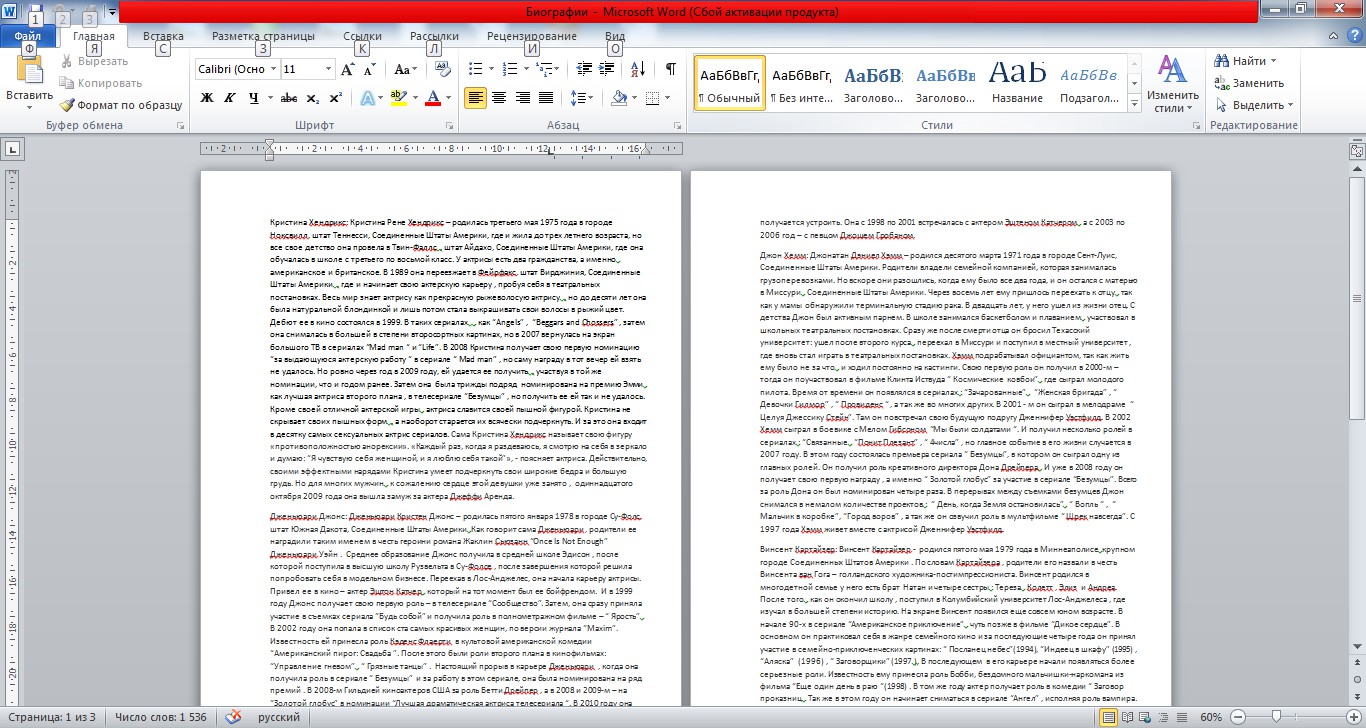Click the Clear Formatting icon
Viewport: 1366px width, 728px height.
tap(442, 70)
